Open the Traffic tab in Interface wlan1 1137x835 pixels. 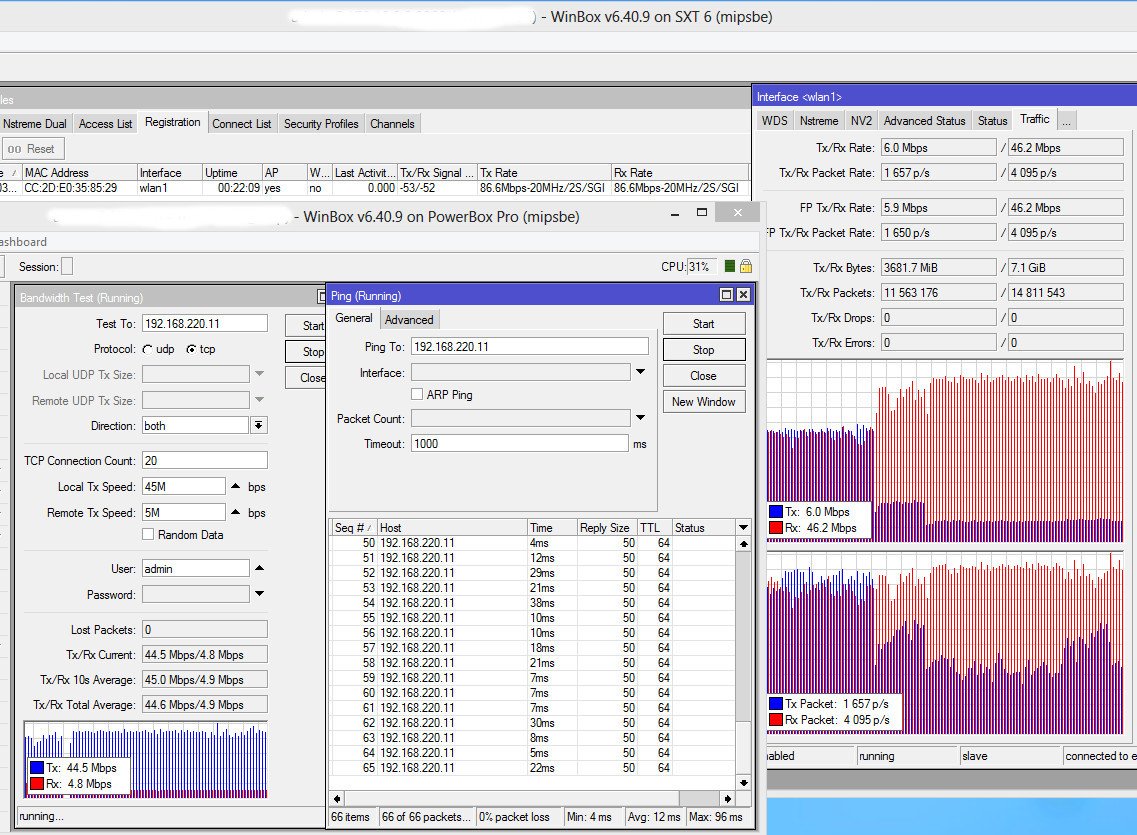click(x=1035, y=120)
